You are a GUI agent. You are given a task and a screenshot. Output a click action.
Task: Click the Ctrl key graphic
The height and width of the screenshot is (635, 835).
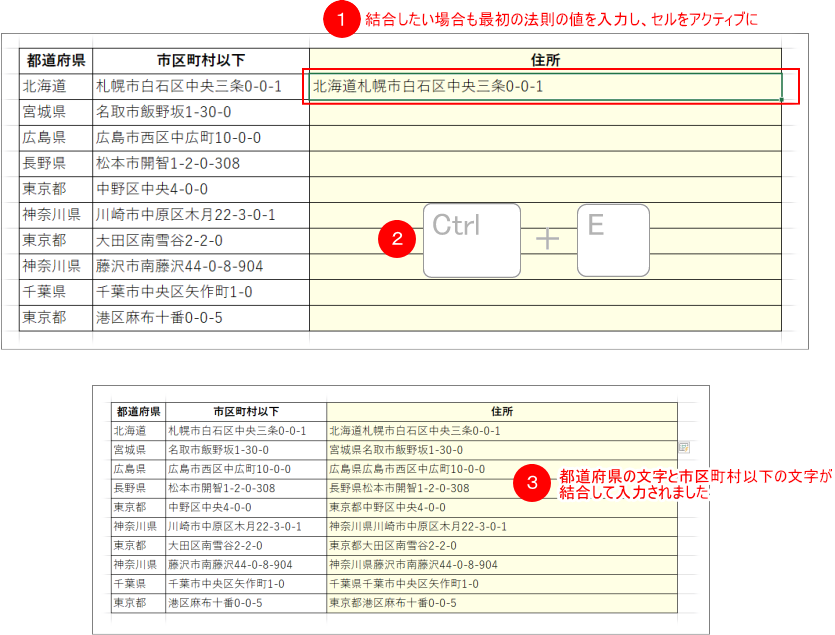[470, 239]
